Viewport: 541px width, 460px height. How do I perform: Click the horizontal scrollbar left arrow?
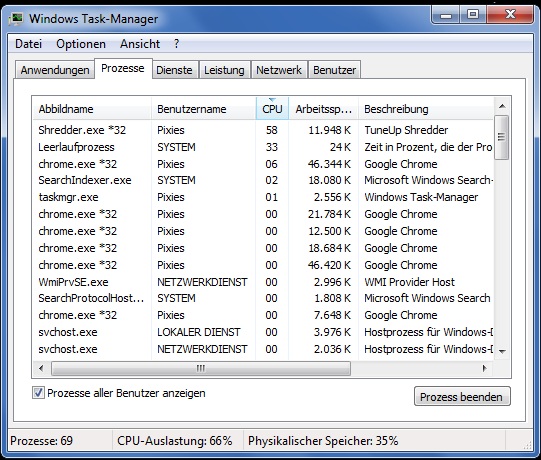pyautogui.click(x=41, y=368)
